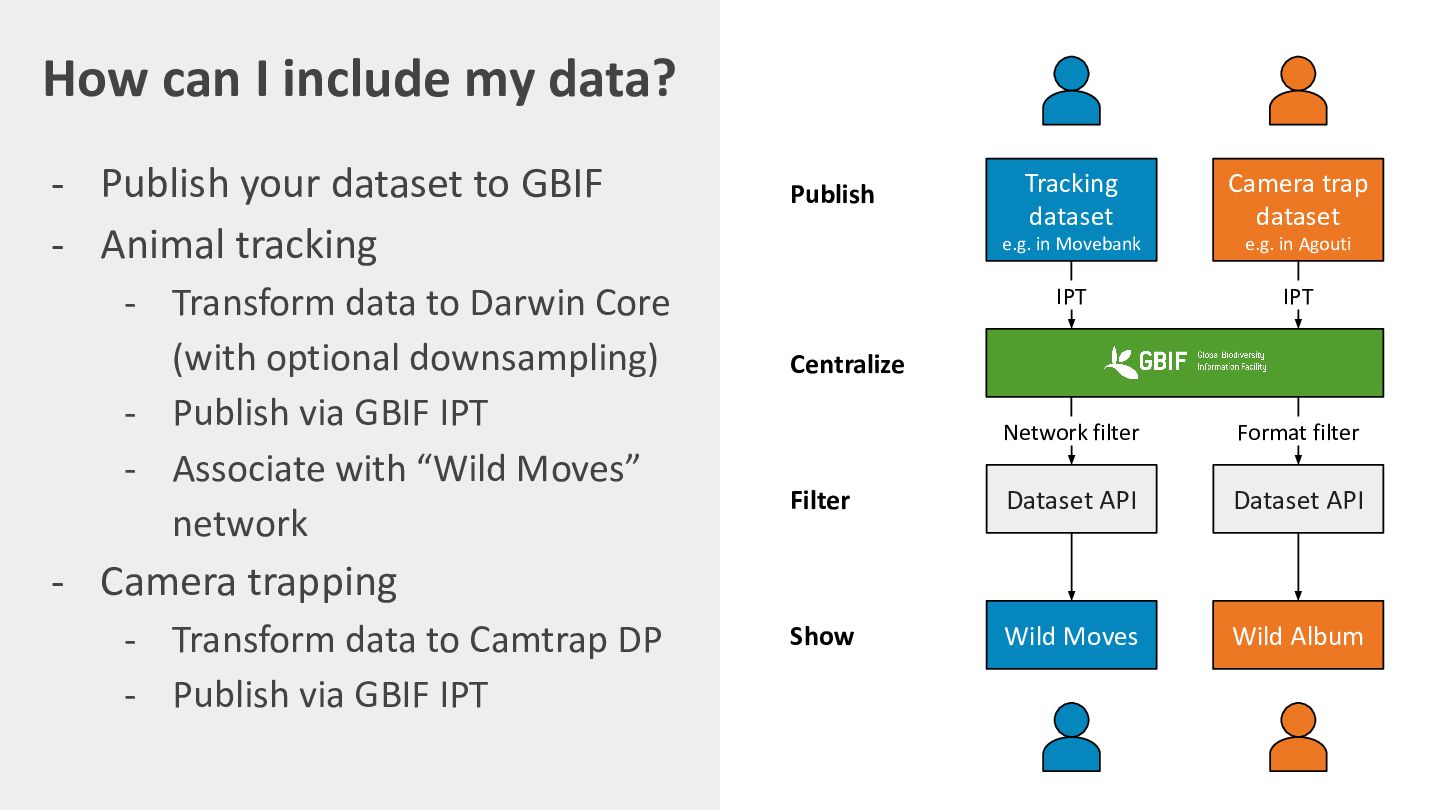Click the Show row label
The image size is (1440, 810).
[x=821, y=636]
